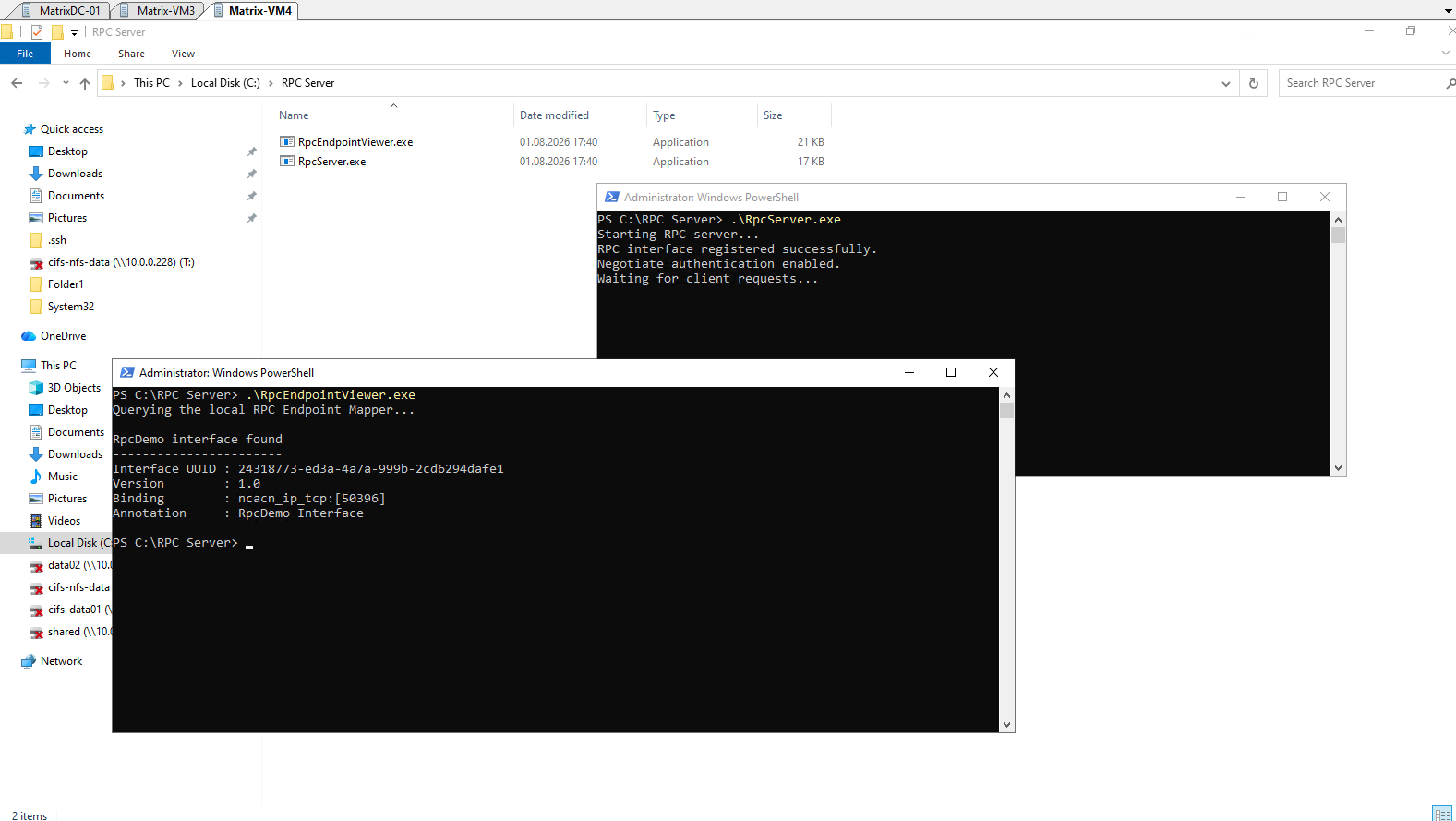The image size is (1456, 821).
Task: Click the PowerShell icon in RpcServer window
Action: click(612, 198)
